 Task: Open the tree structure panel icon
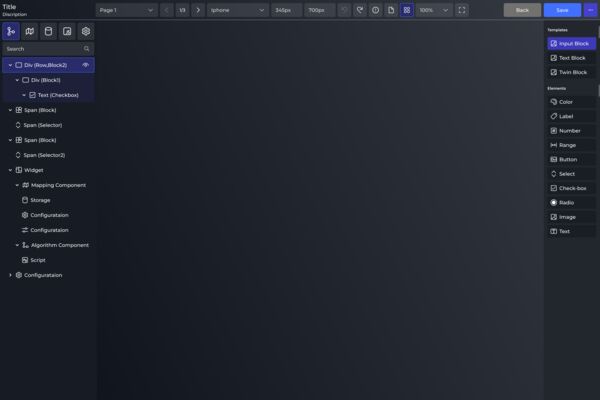(11, 31)
